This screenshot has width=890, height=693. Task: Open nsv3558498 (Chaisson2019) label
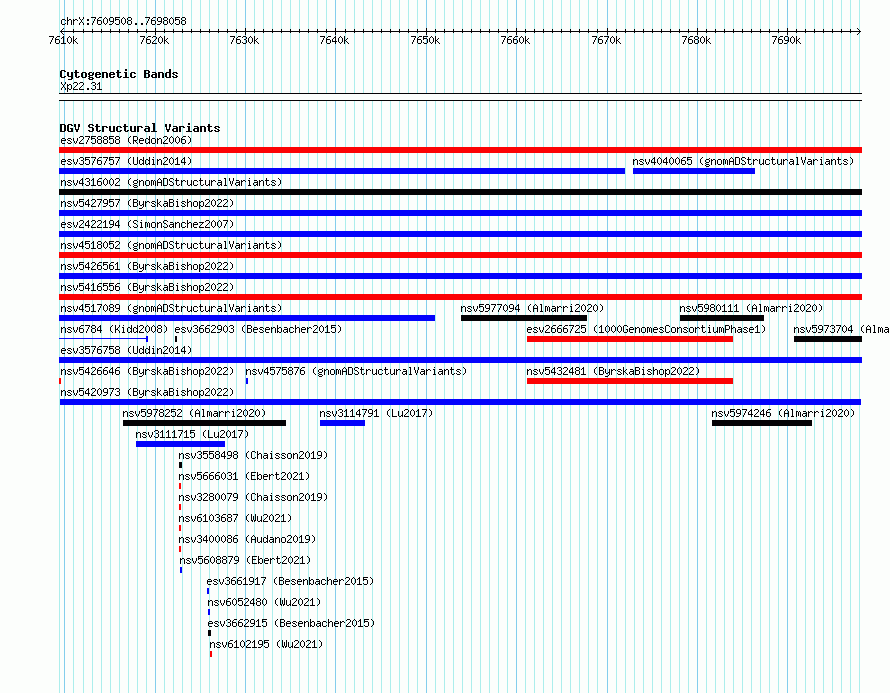[253, 455]
